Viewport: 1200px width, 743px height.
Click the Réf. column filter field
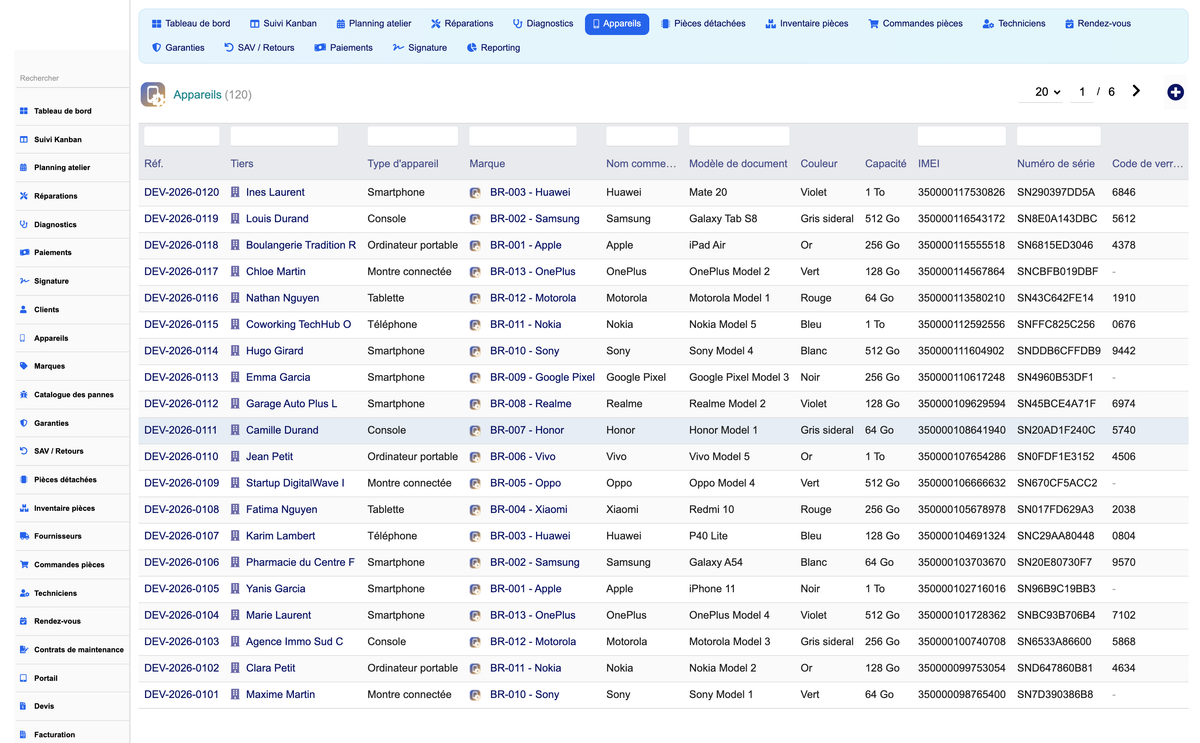tap(181, 136)
